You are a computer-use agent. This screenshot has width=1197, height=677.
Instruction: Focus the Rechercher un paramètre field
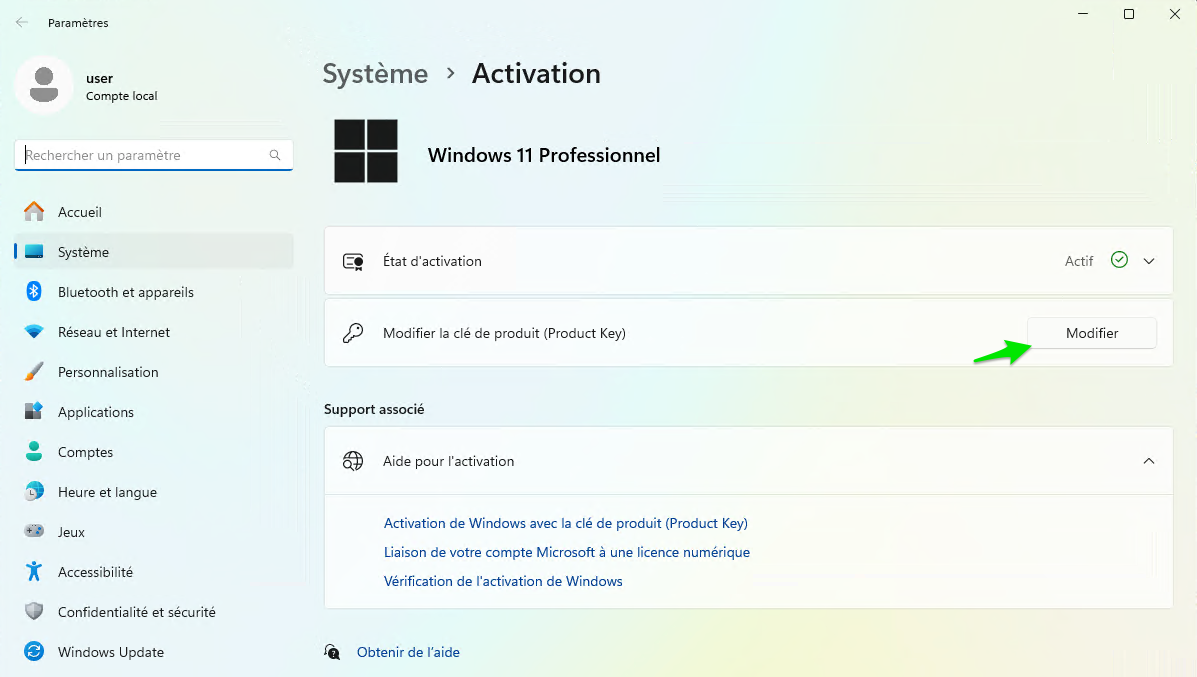click(153, 155)
